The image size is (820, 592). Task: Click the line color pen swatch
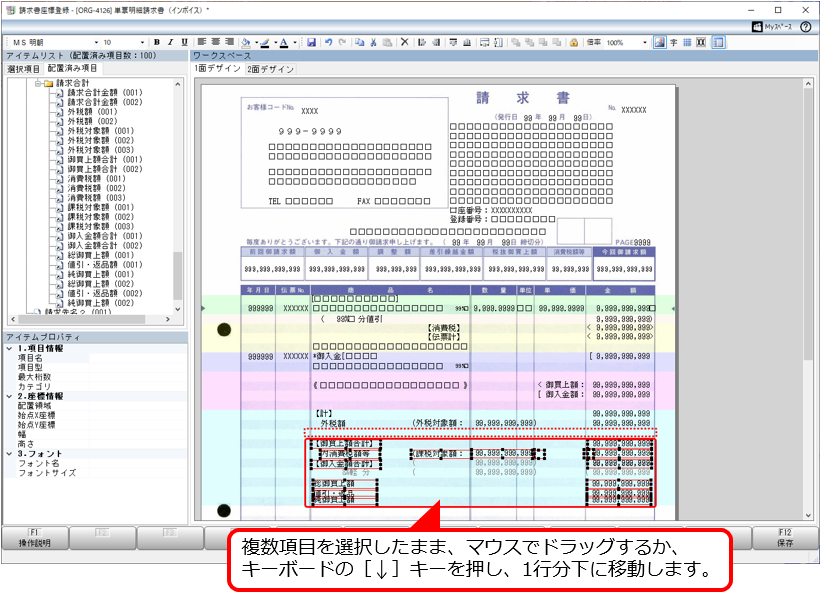point(265,42)
